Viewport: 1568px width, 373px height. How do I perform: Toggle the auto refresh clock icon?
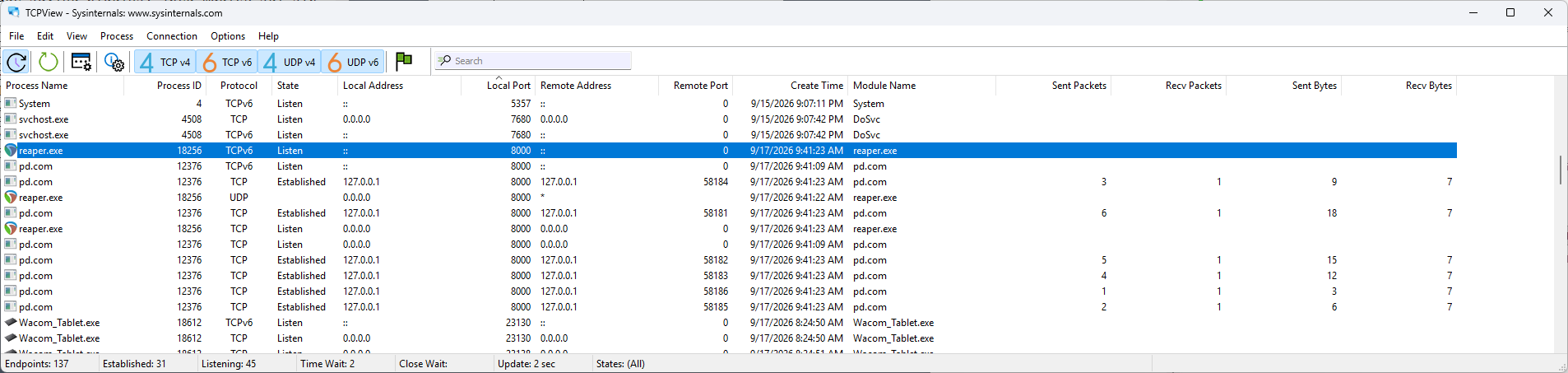pyautogui.click(x=16, y=62)
